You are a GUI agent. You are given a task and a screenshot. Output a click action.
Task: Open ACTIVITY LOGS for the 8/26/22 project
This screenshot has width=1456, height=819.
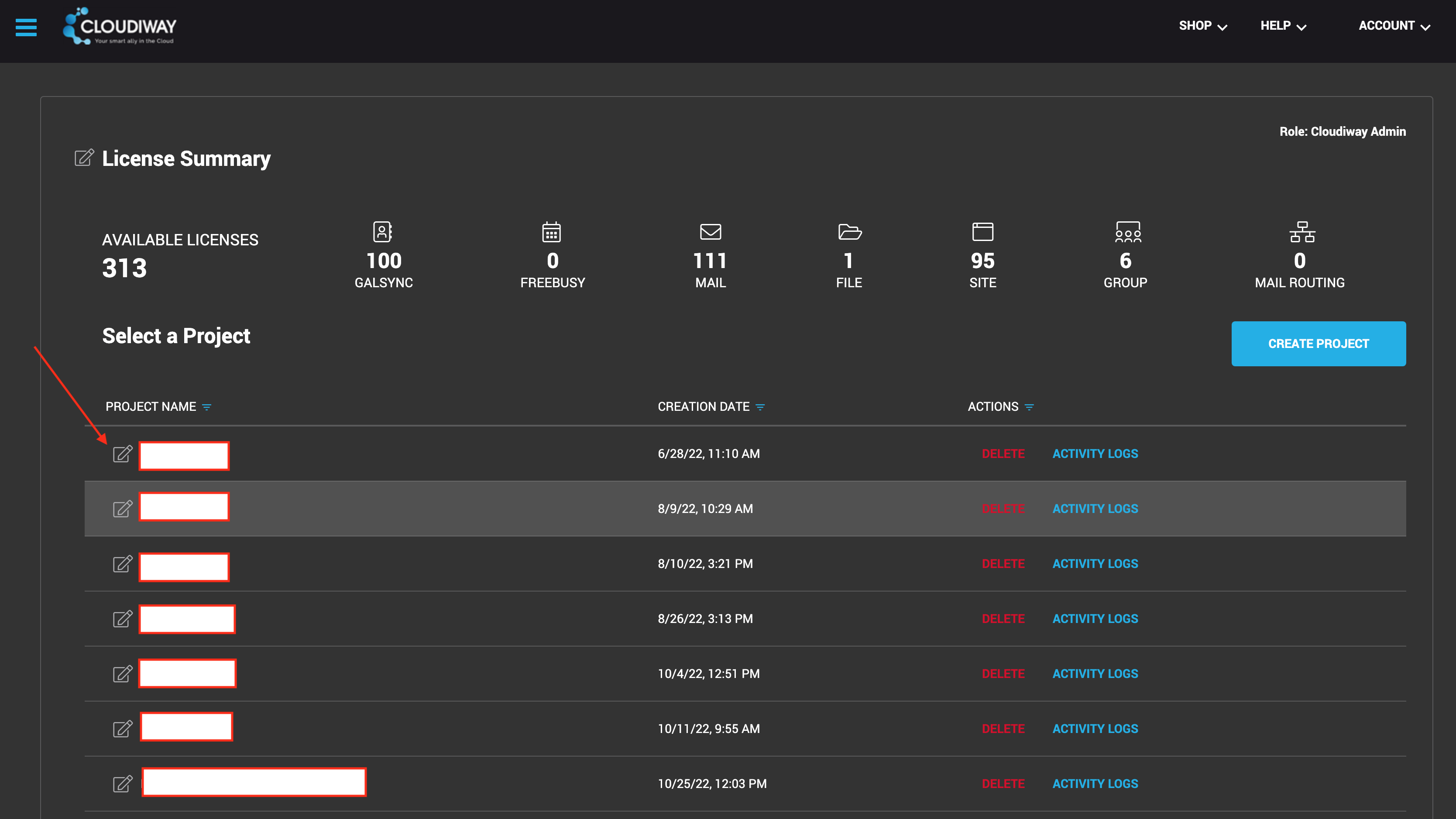click(x=1095, y=618)
